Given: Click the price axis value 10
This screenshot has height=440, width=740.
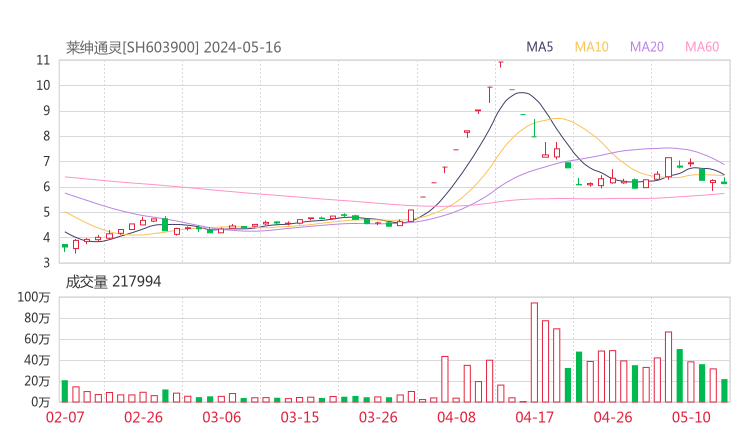Looking at the screenshot, I should pos(43,85).
